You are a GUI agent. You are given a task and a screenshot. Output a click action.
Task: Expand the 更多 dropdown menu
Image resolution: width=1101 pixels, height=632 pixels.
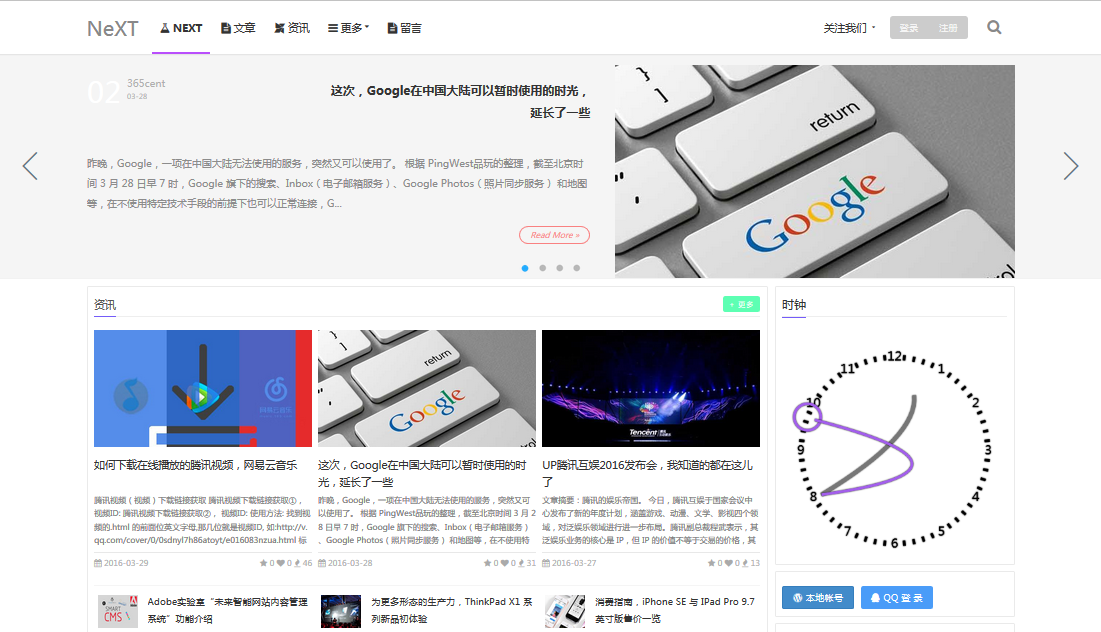348,28
